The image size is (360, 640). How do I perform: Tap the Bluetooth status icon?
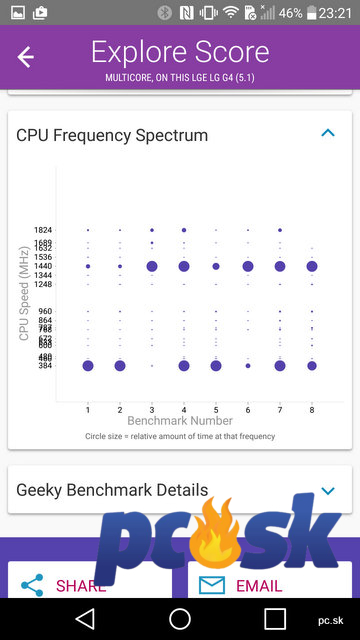164,13
